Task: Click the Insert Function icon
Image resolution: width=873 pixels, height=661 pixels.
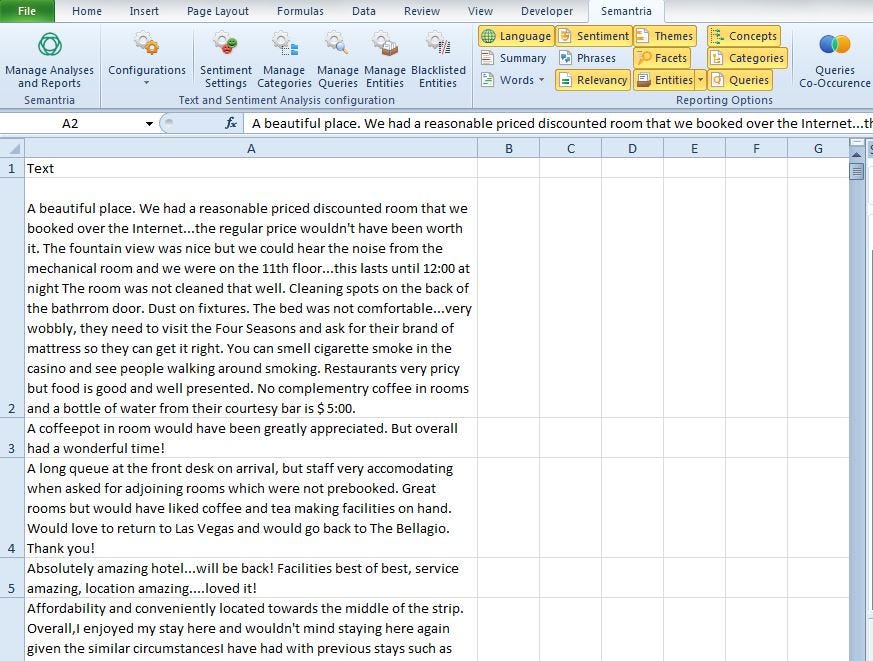Action: coord(231,123)
